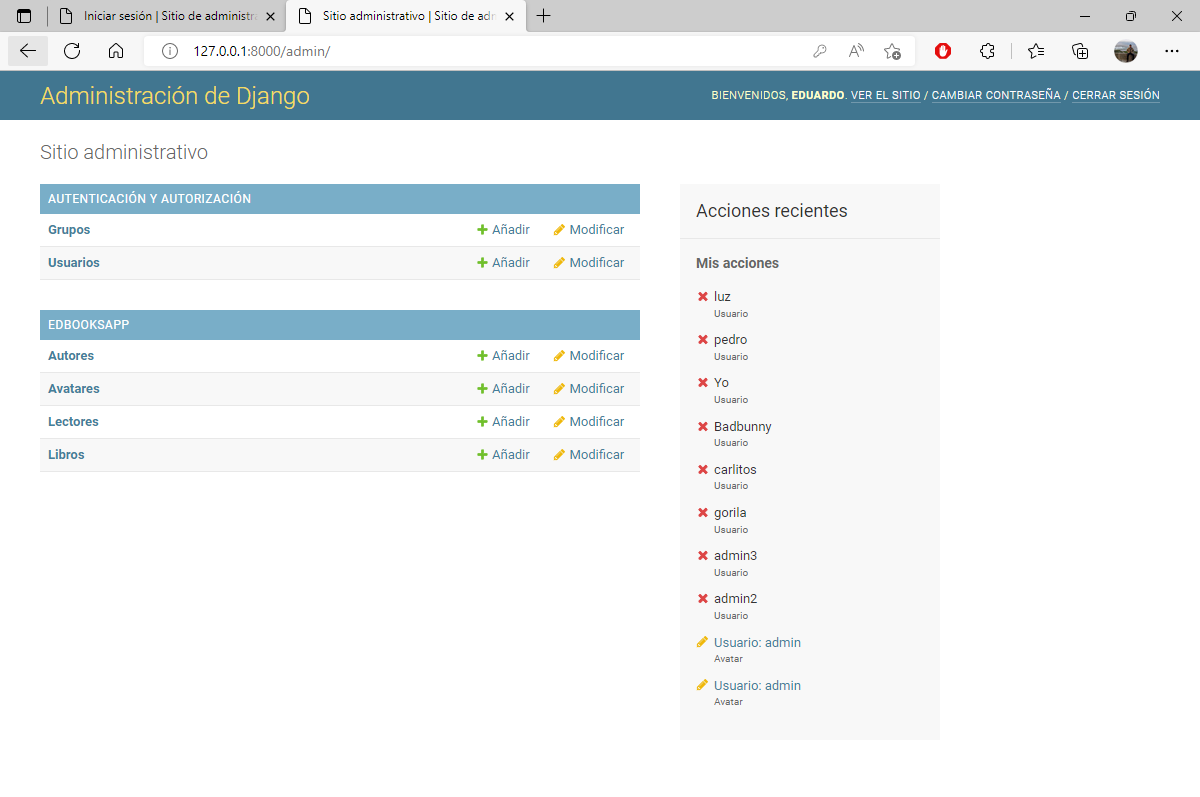Follow the Ver el sitio link
Screen dimensions: 1200x797
[x=886, y=96]
